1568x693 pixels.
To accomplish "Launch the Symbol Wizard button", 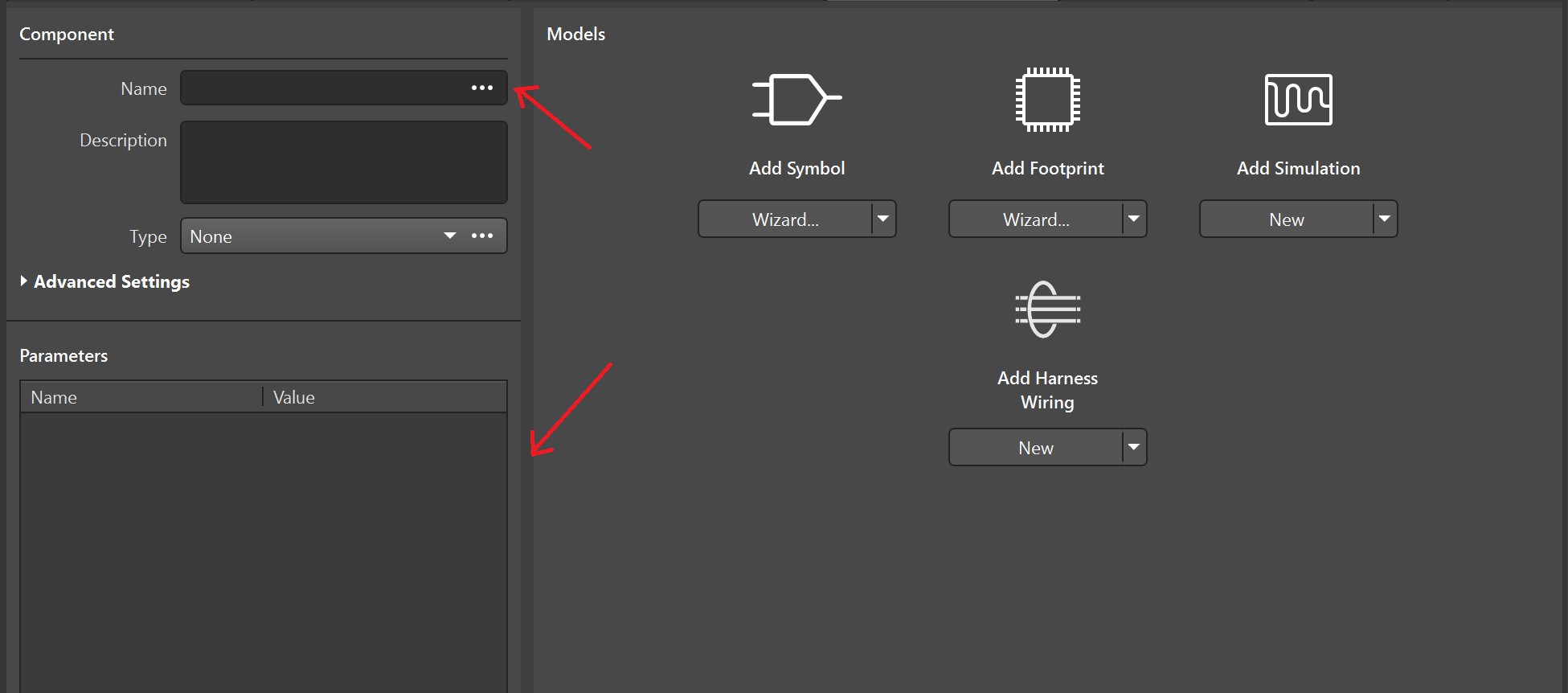I will pyautogui.click(x=785, y=219).
